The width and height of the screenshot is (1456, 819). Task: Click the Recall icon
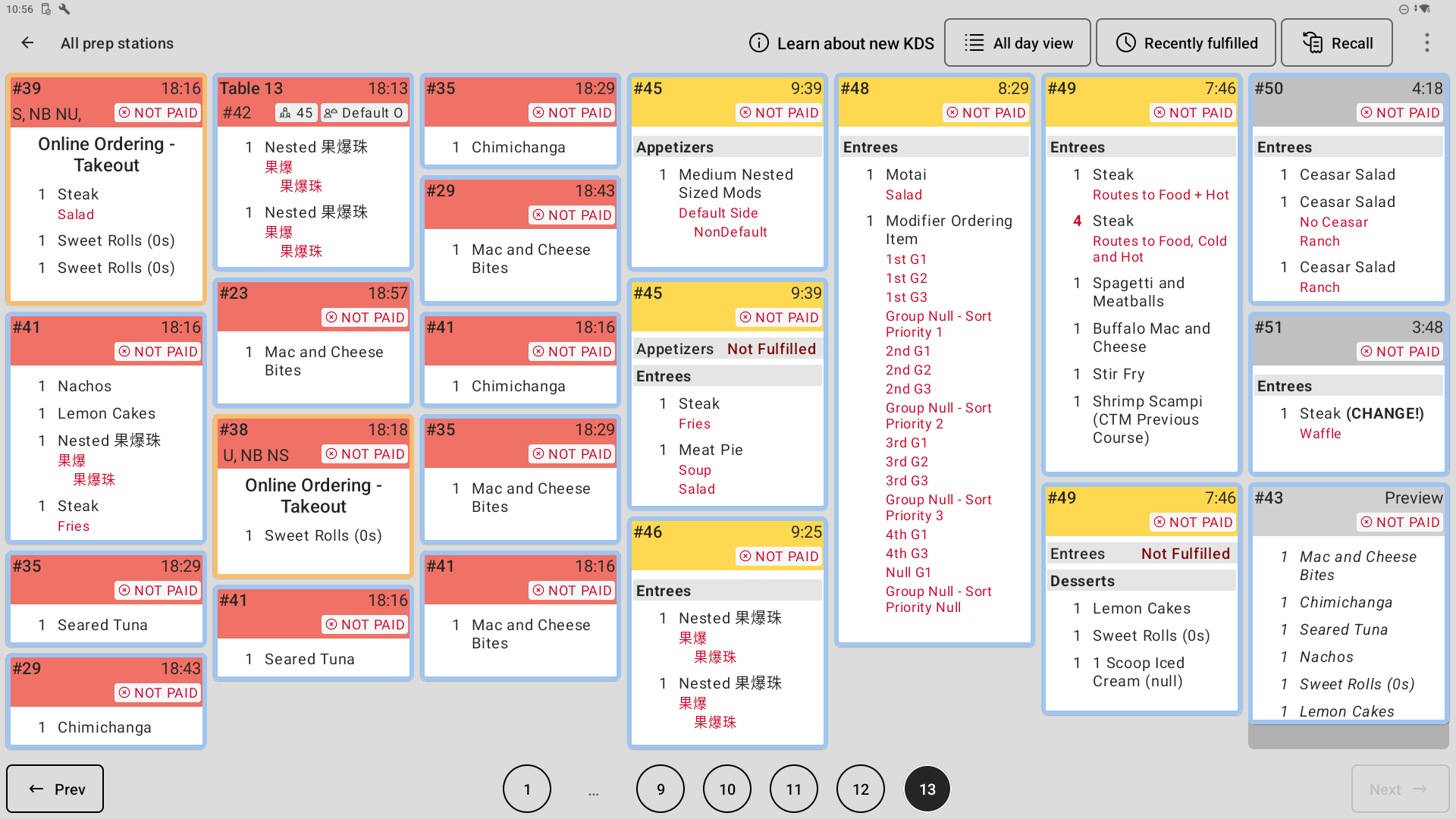click(1312, 43)
